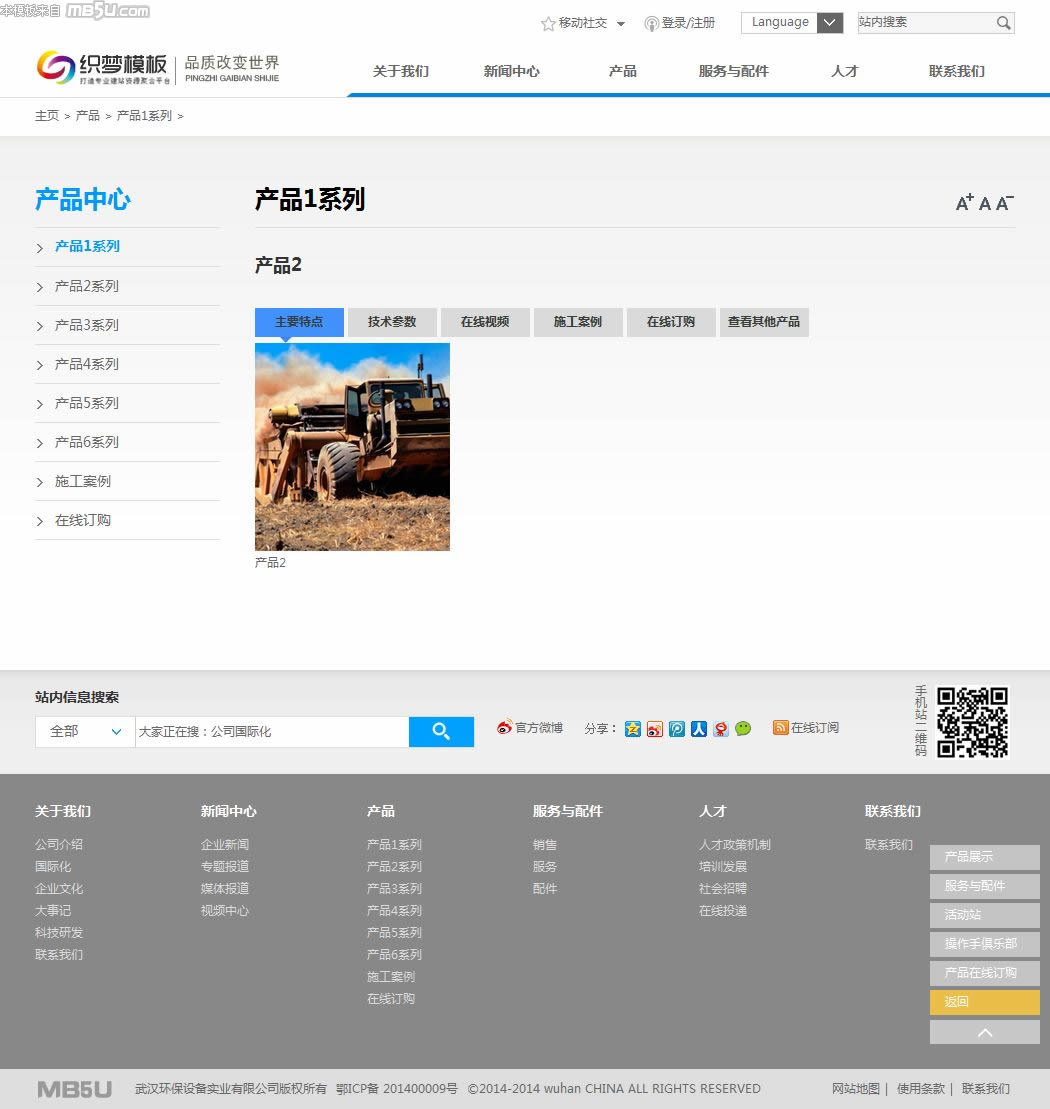This screenshot has width=1050, height=1109.
Task: Switch to the 技术参数 tab
Action: point(392,322)
